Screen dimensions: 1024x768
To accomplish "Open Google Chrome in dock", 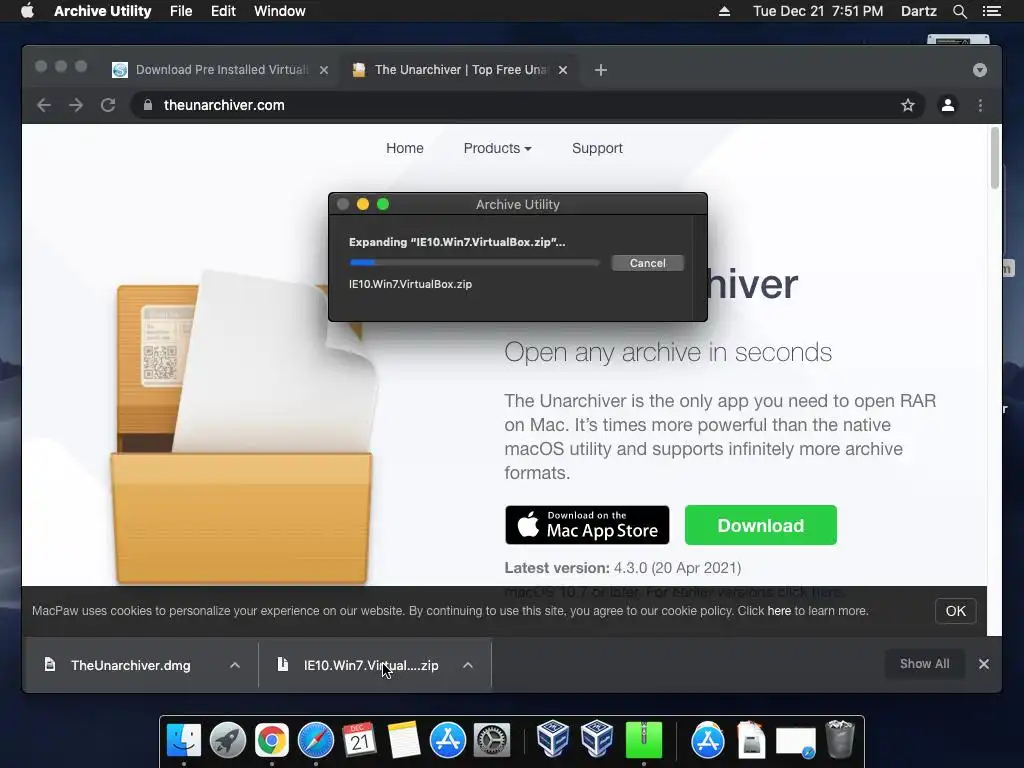I will (x=272, y=741).
